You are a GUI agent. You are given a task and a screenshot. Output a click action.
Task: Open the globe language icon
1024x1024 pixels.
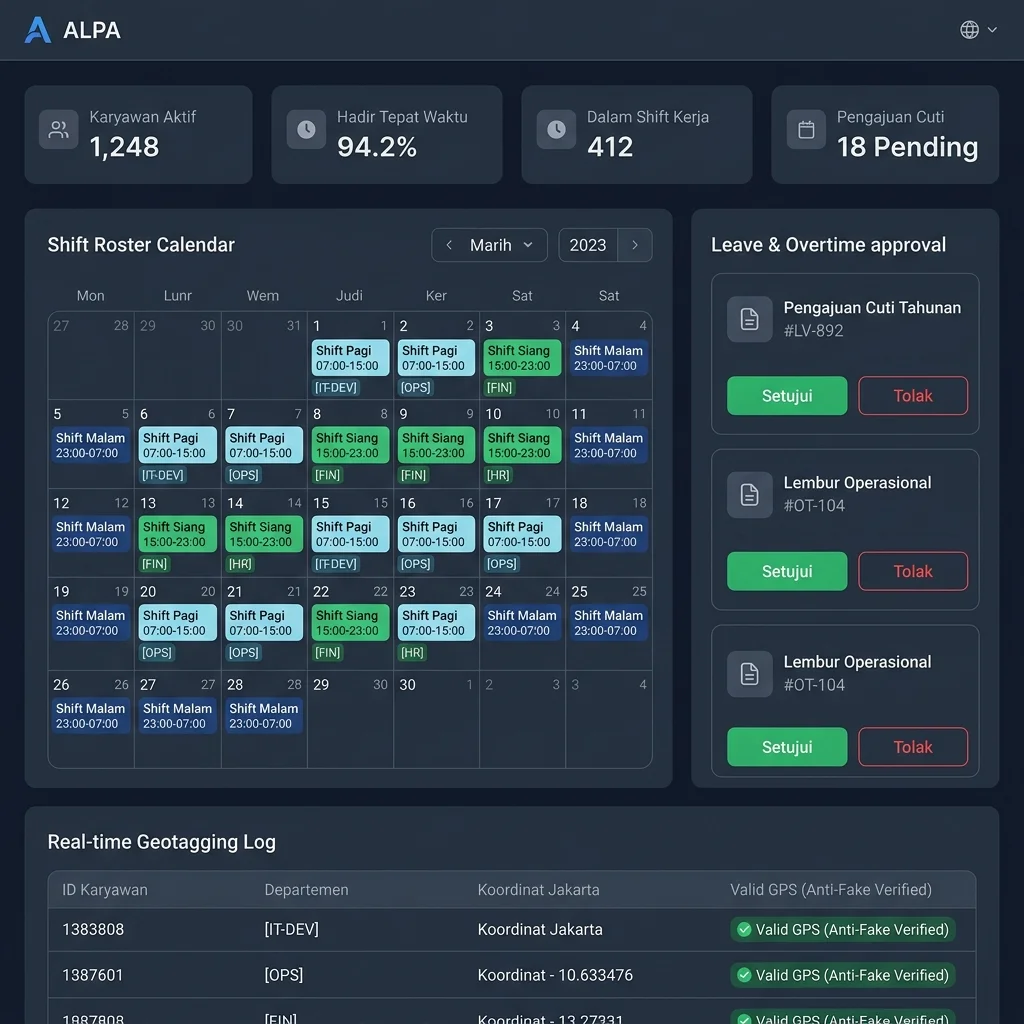(x=969, y=29)
